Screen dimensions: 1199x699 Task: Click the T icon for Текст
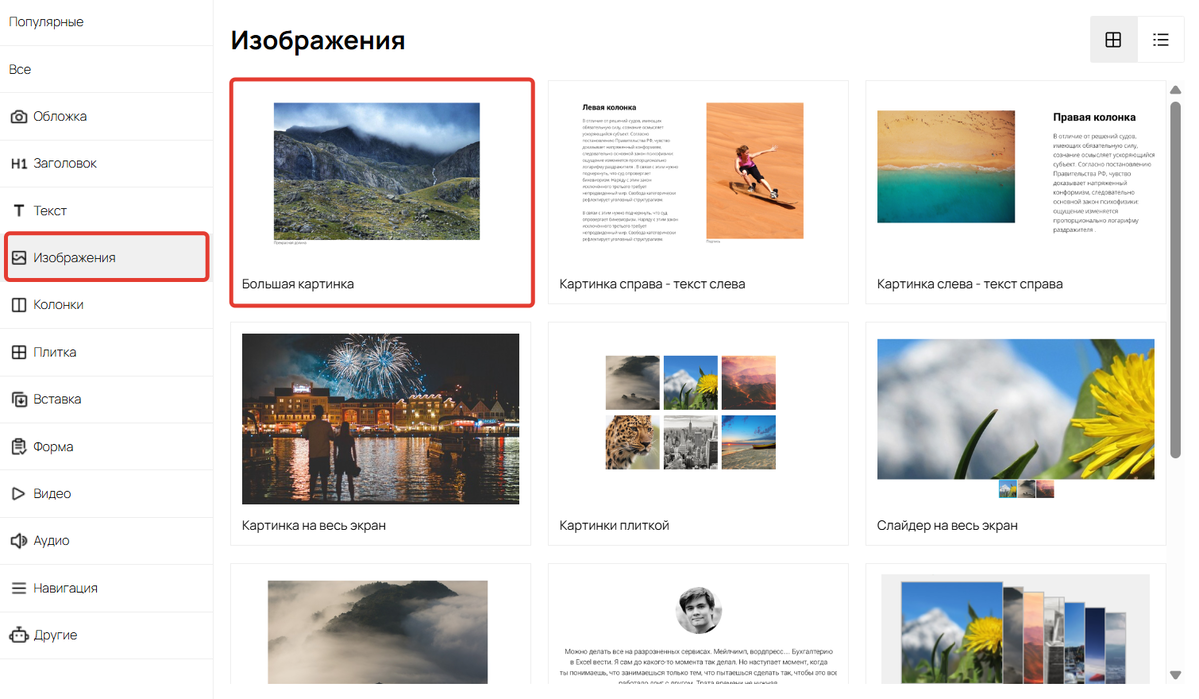[x=19, y=210]
